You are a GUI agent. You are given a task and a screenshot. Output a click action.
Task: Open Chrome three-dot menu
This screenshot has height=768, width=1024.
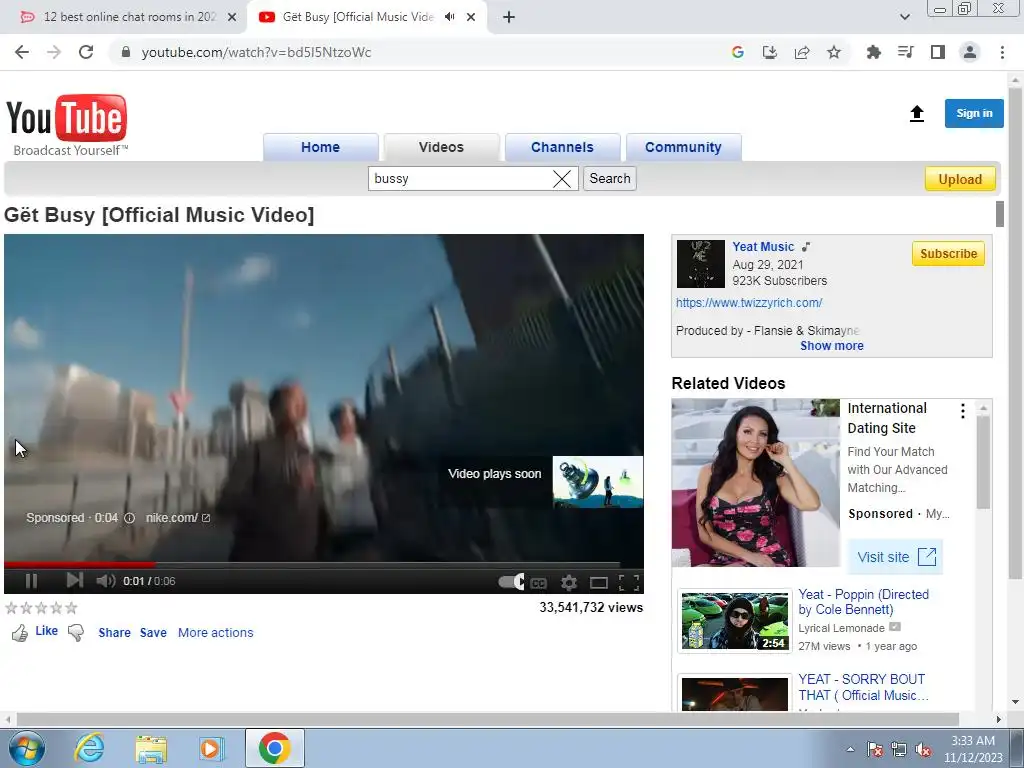[x=1002, y=52]
